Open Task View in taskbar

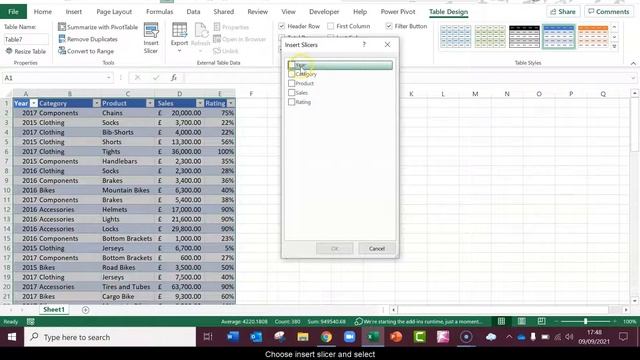[x=208, y=337]
